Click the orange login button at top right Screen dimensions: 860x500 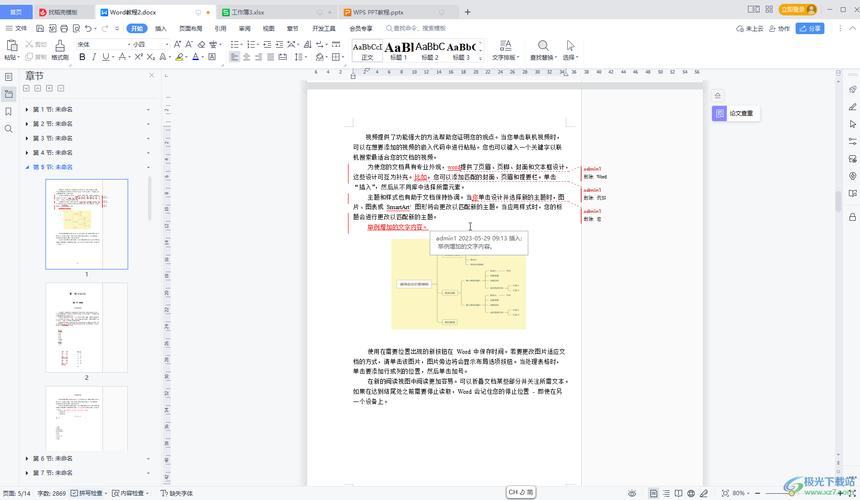click(x=799, y=9)
